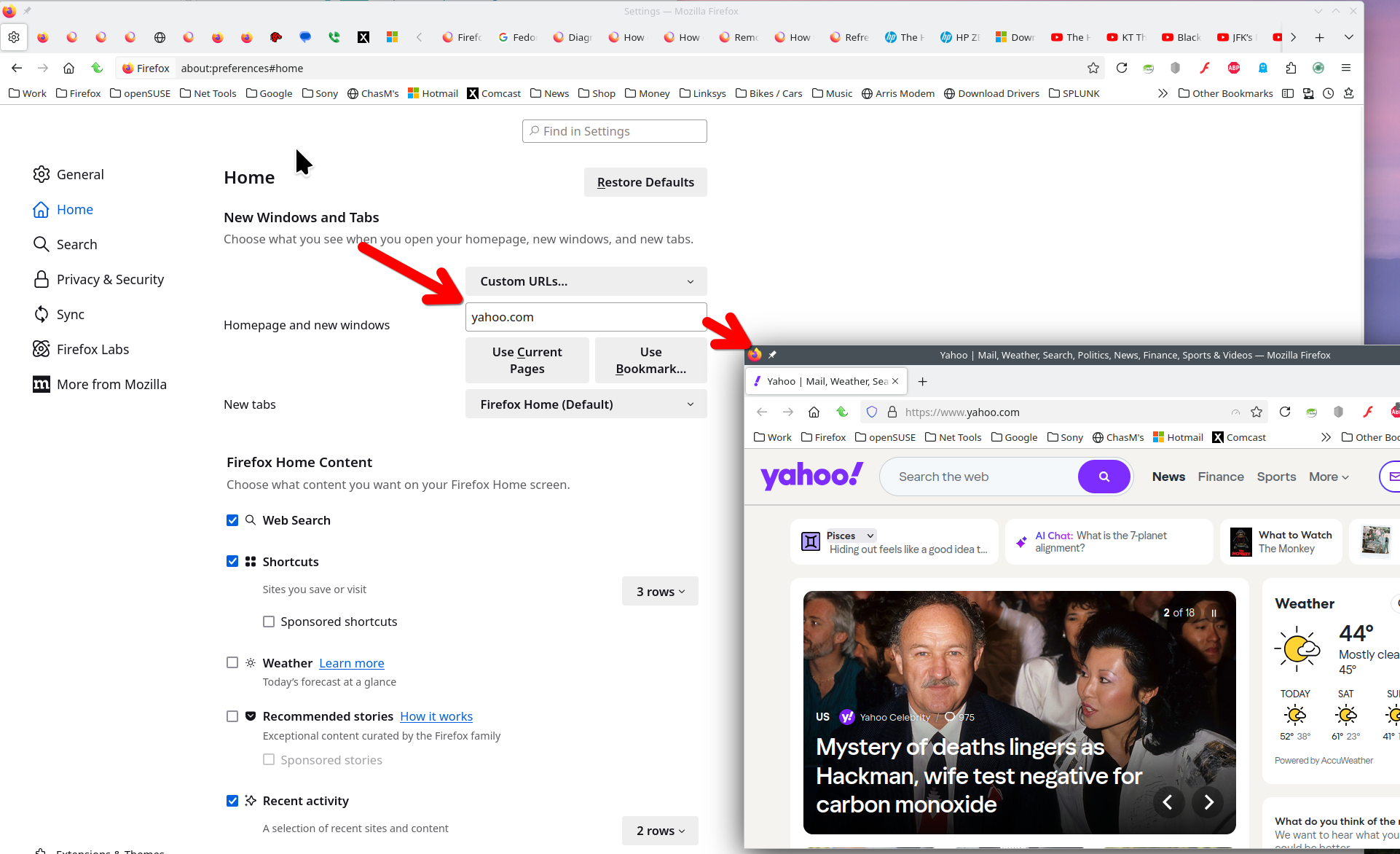Open the General settings category
The height and width of the screenshot is (854, 1400).
[x=68, y=174]
